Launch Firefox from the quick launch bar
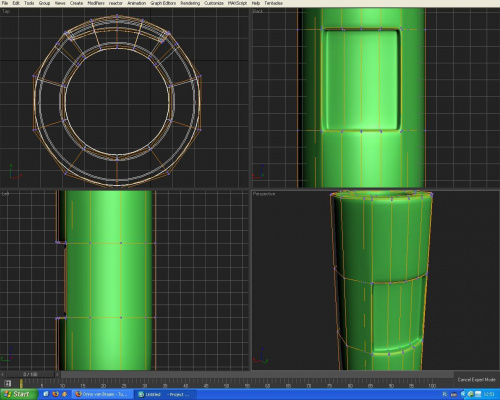 tap(56, 394)
